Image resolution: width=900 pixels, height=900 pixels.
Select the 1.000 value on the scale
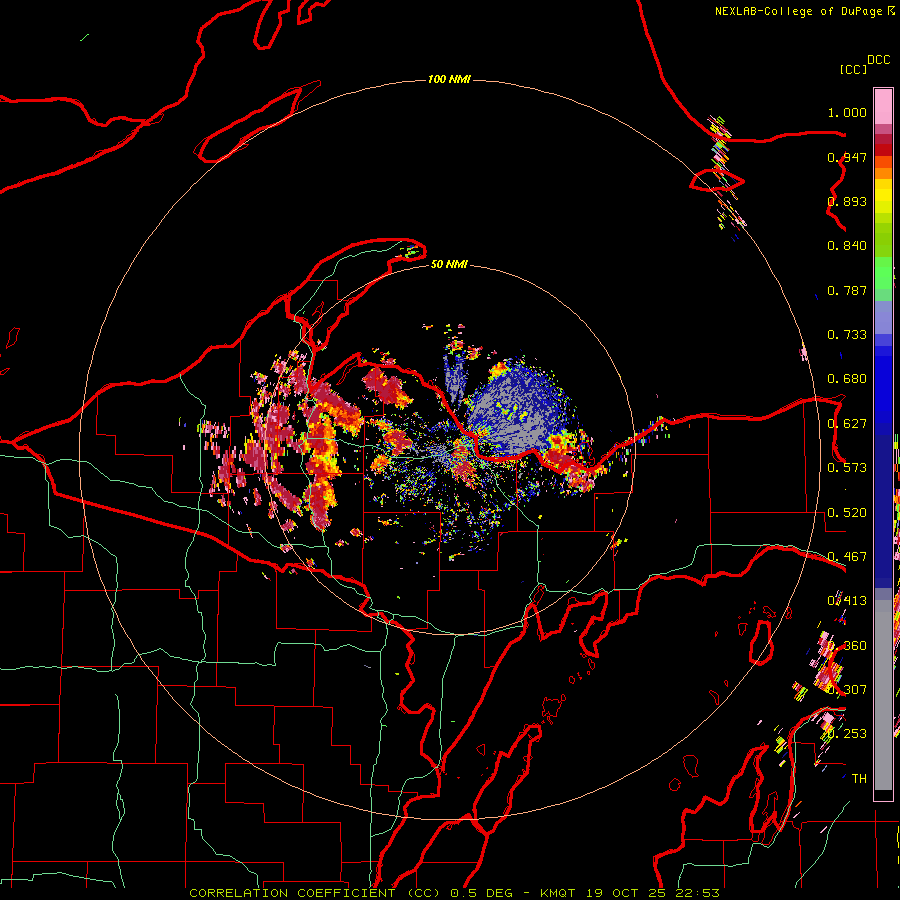tap(847, 112)
